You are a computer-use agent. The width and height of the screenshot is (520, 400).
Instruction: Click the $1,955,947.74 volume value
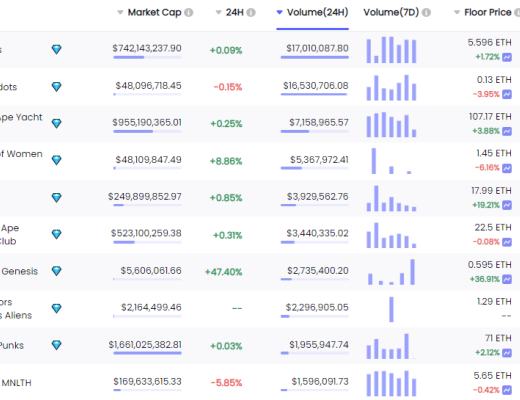click(x=319, y=345)
